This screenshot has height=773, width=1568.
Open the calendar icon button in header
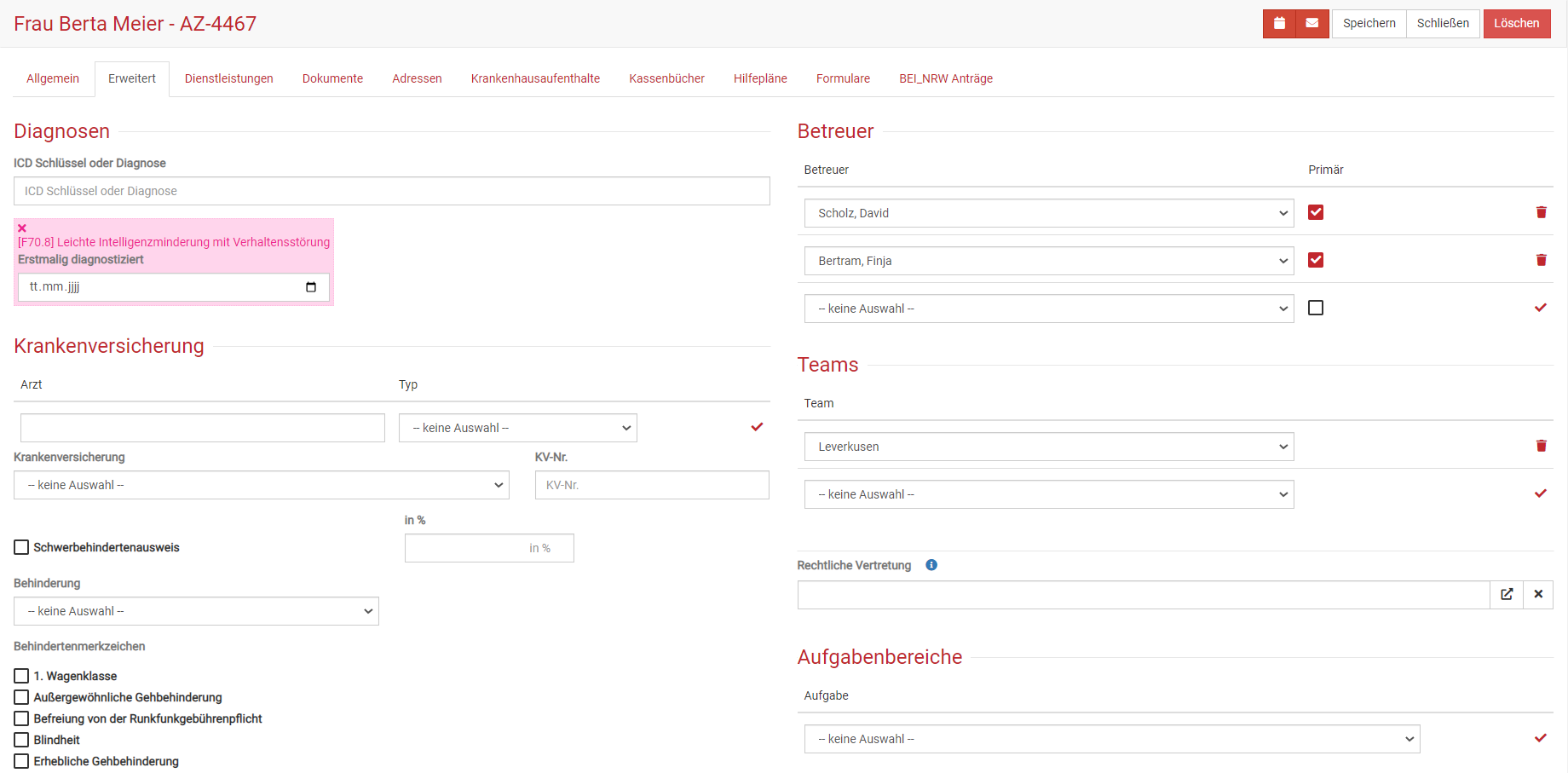tap(1279, 24)
